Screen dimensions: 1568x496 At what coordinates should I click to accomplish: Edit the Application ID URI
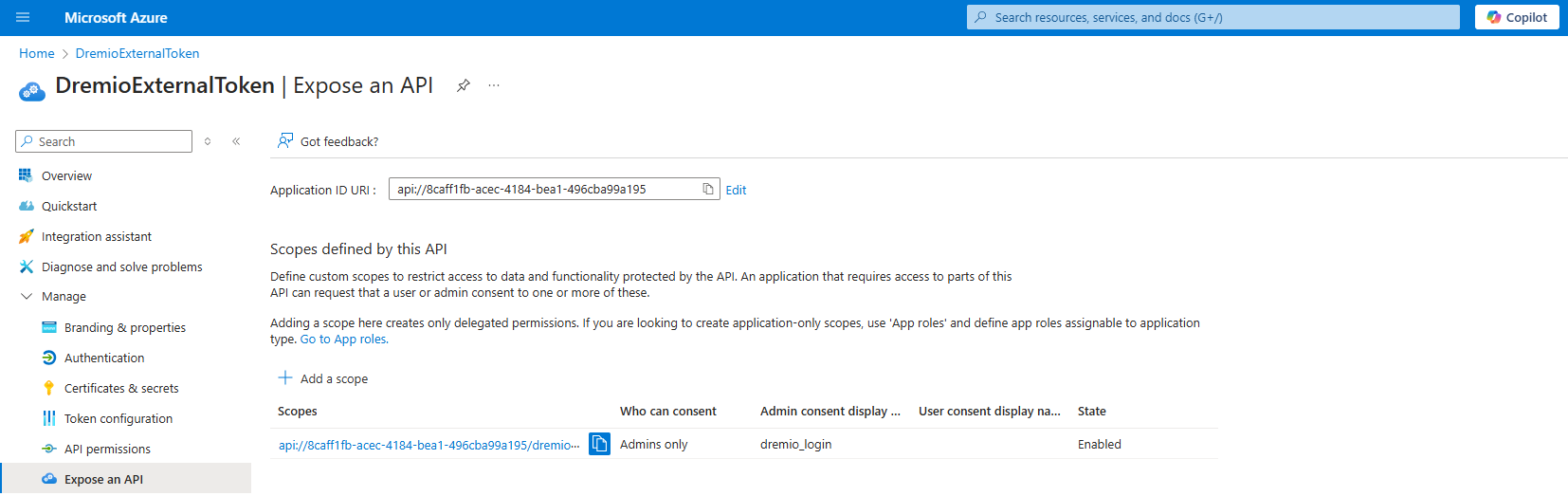736,190
